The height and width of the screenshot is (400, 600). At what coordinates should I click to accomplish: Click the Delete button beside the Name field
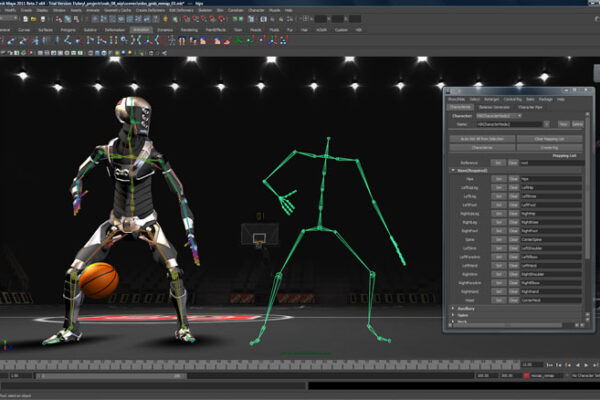[577, 124]
